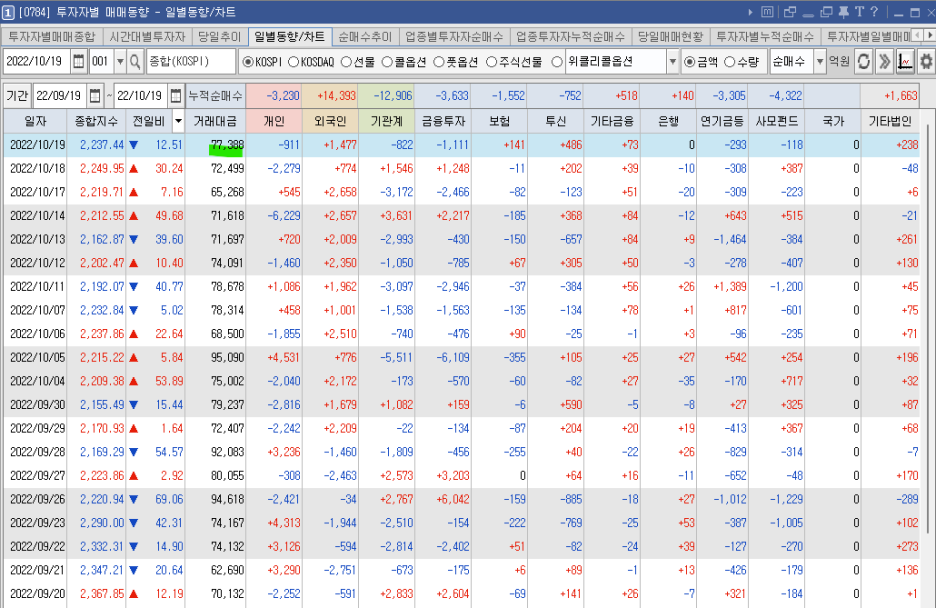Select the radio button before 위클리콜옵션 box
This screenshot has width=936, height=608.
pos(557,61)
